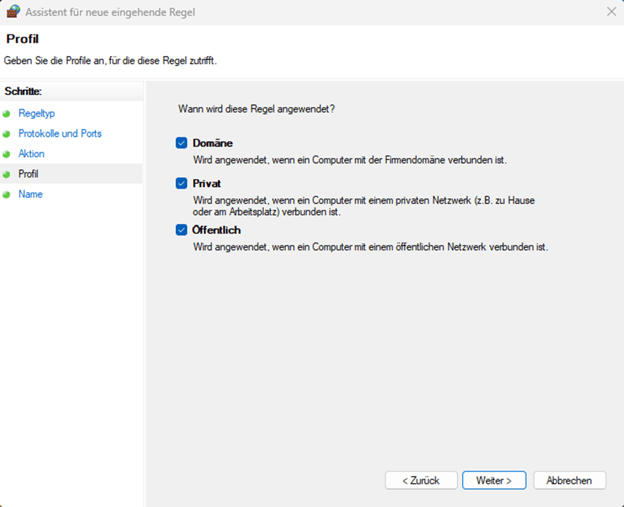Click the firewall wizard icon in title bar
624x507 pixels.
[13, 12]
